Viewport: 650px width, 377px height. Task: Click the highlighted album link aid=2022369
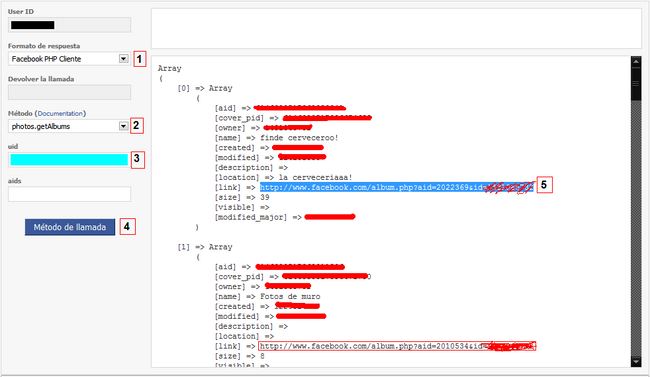click(397, 187)
